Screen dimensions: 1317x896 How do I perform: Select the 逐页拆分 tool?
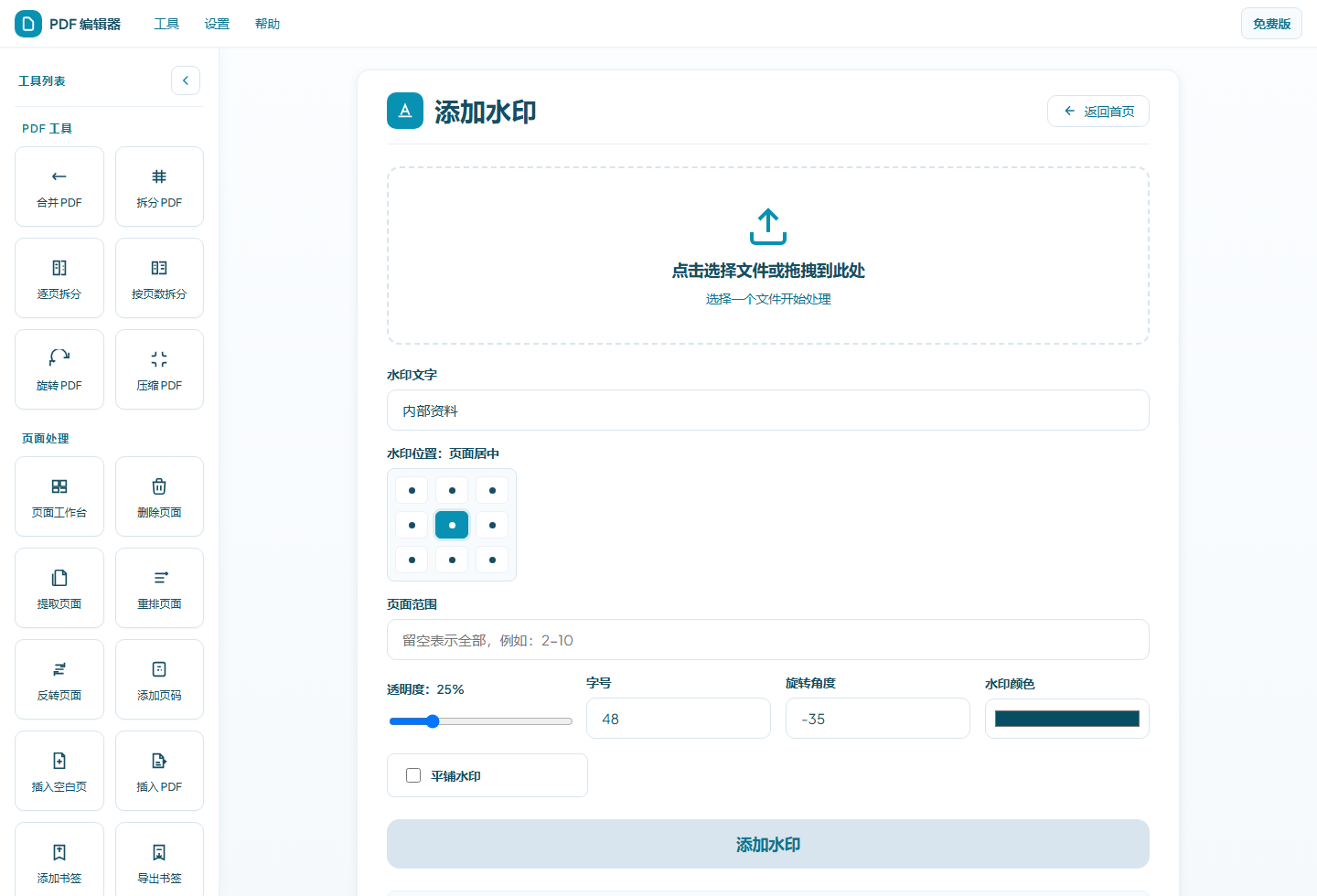pos(59,278)
